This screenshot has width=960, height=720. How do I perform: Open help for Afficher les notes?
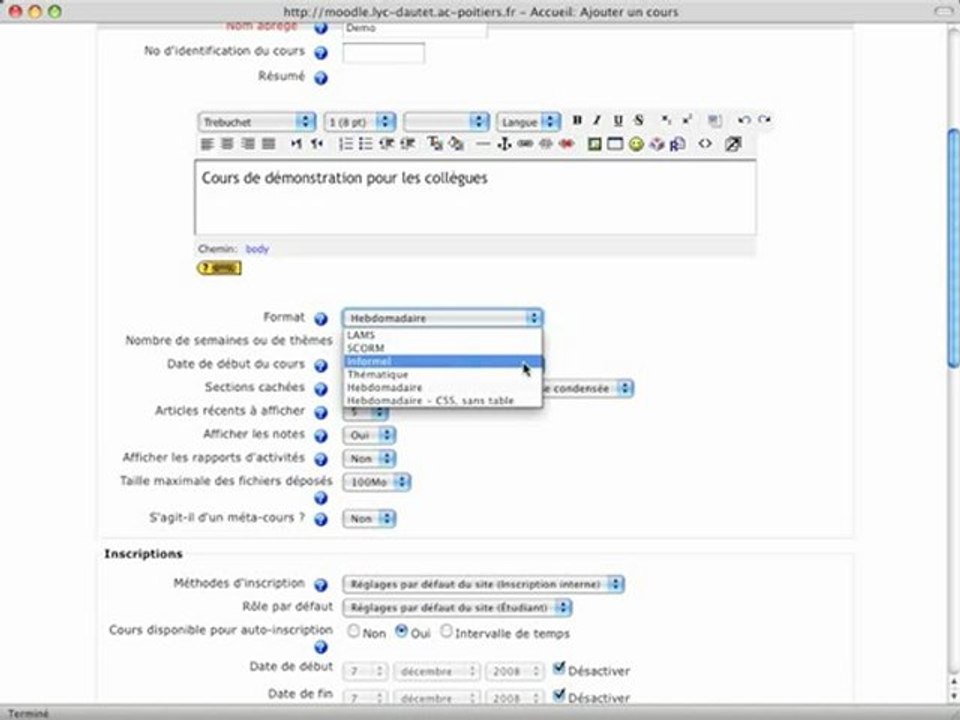(321, 436)
